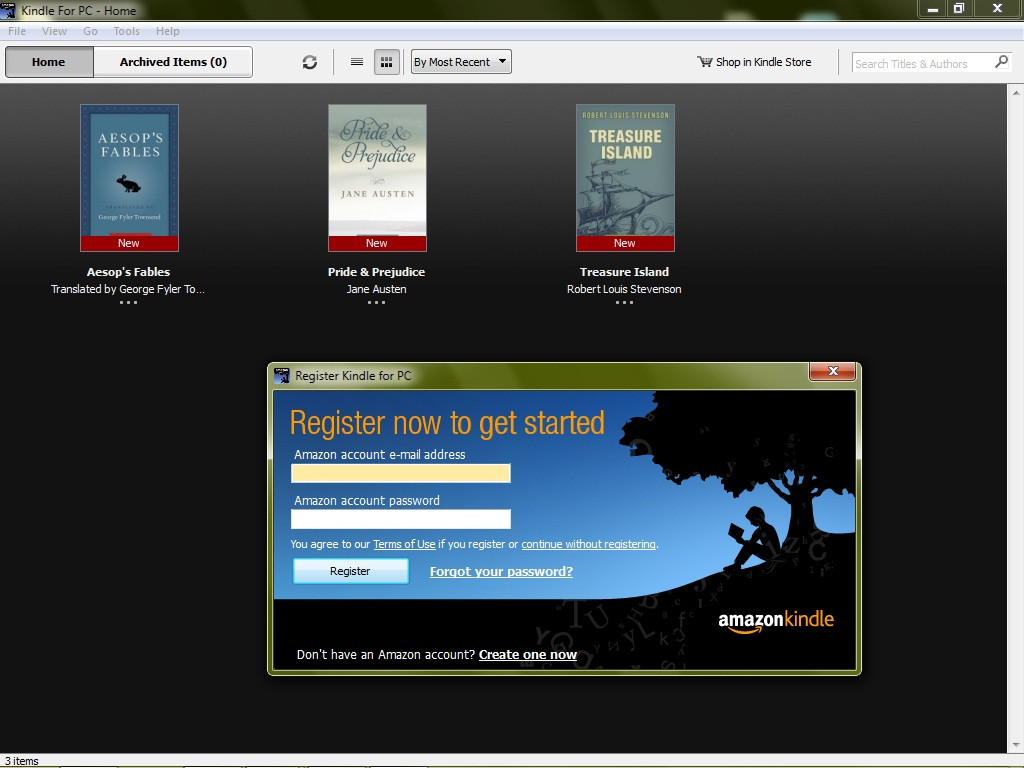Image resolution: width=1024 pixels, height=768 pixels.
Task: Click the Kindle icon in dialog title bar
Action: (281, 376)
